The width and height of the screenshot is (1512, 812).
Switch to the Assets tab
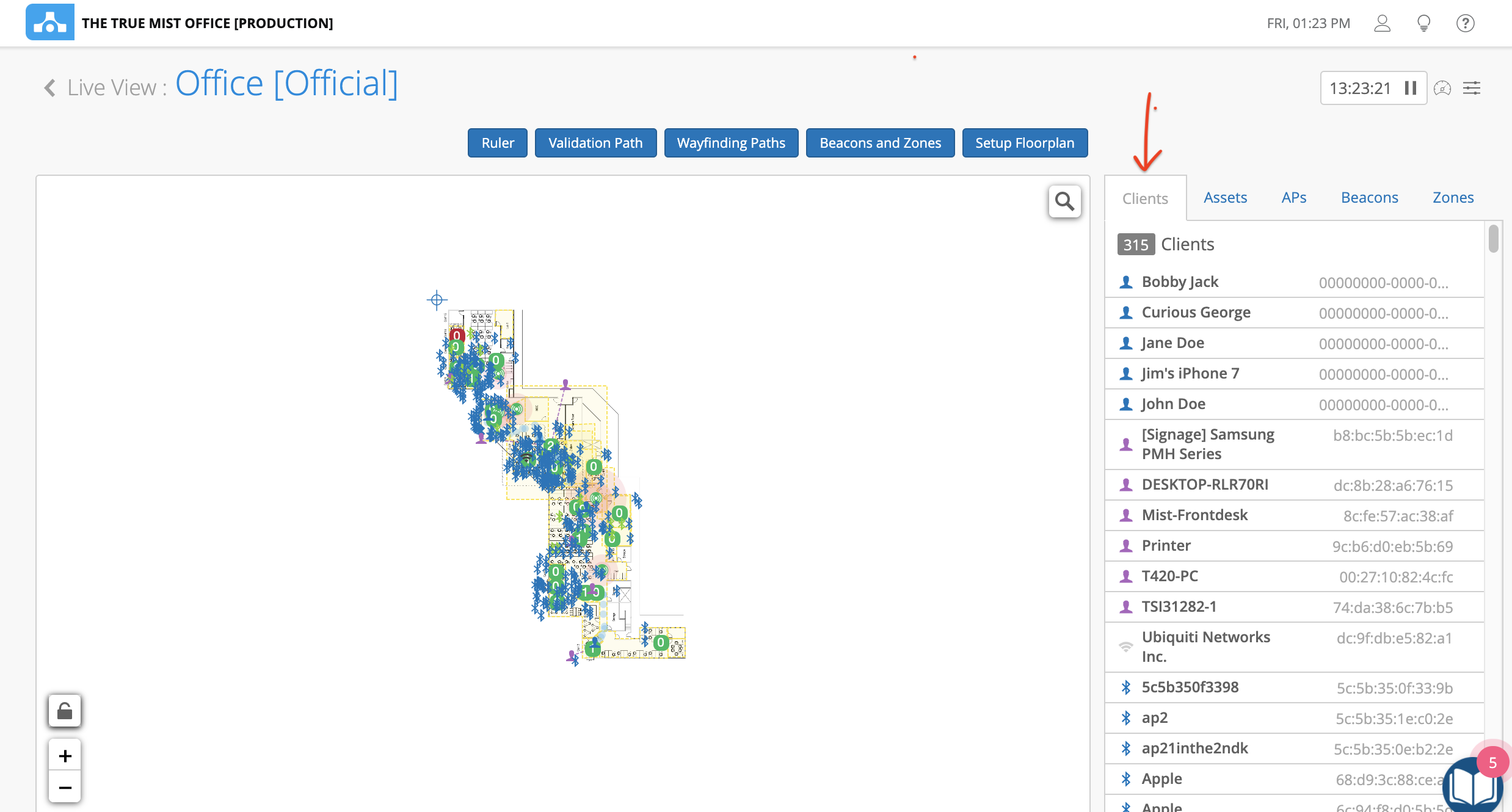[x=1225, y=197]
